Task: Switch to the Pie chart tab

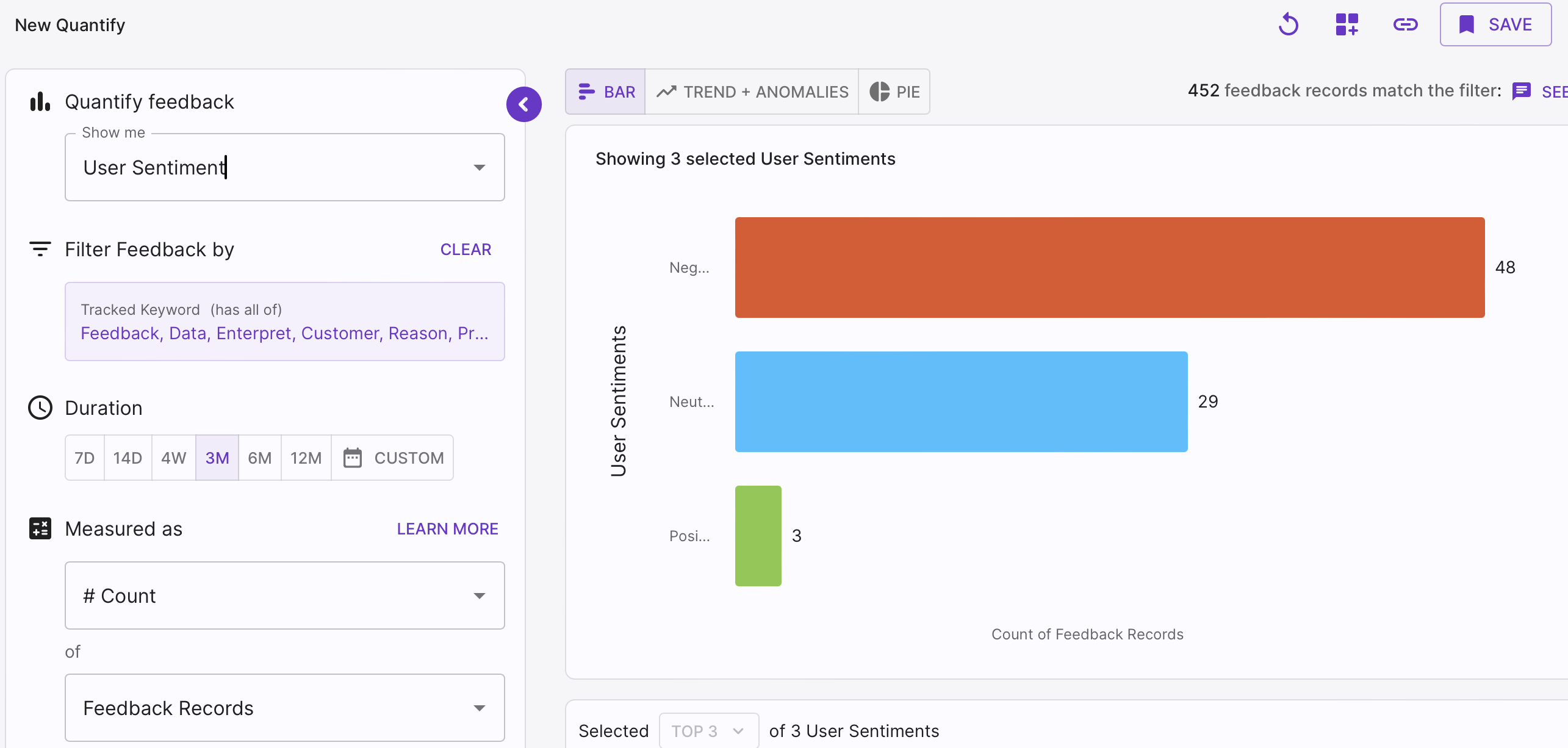Action: 894,92
